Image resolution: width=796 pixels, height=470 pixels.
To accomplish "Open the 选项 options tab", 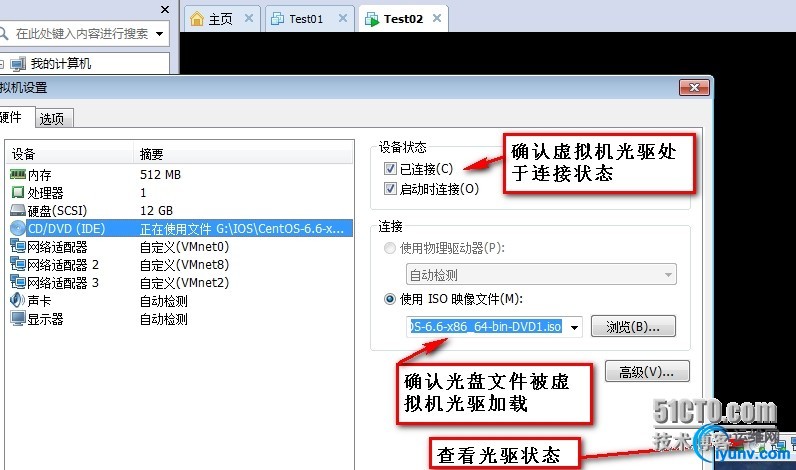I will (x=52, y=118).
